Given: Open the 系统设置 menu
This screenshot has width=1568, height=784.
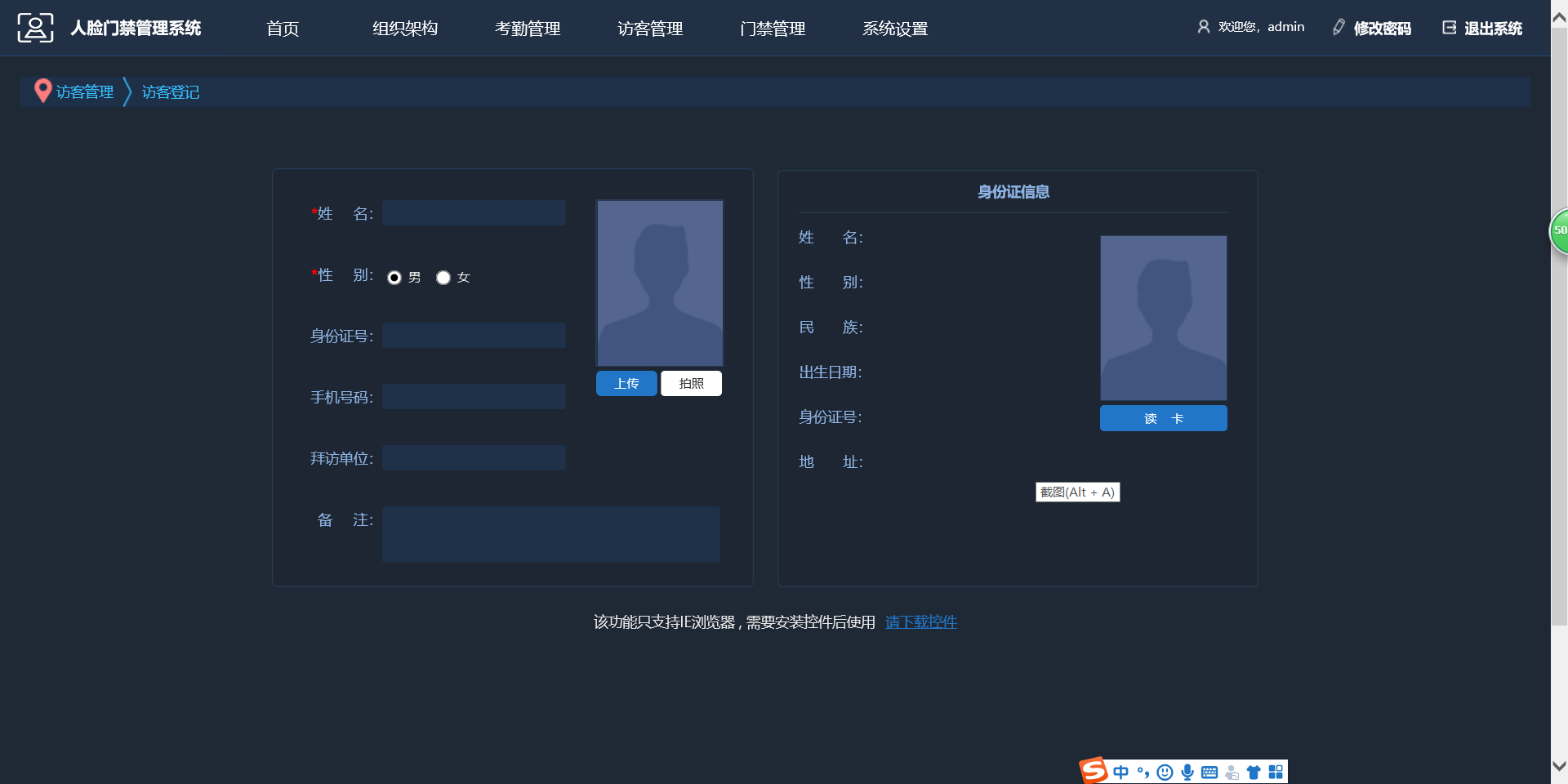Looking at the screenshot, I should click(x=895, y=29).
